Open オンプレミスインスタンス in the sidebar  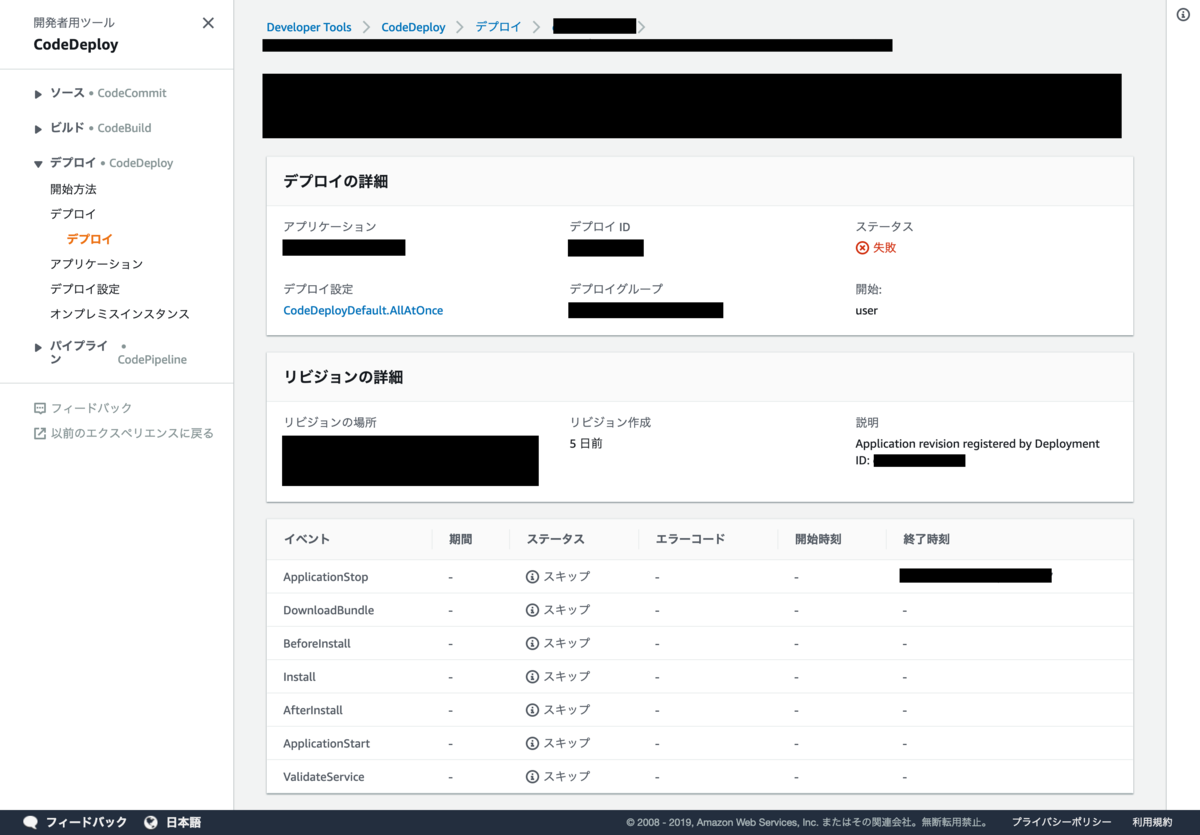[120, 314]
